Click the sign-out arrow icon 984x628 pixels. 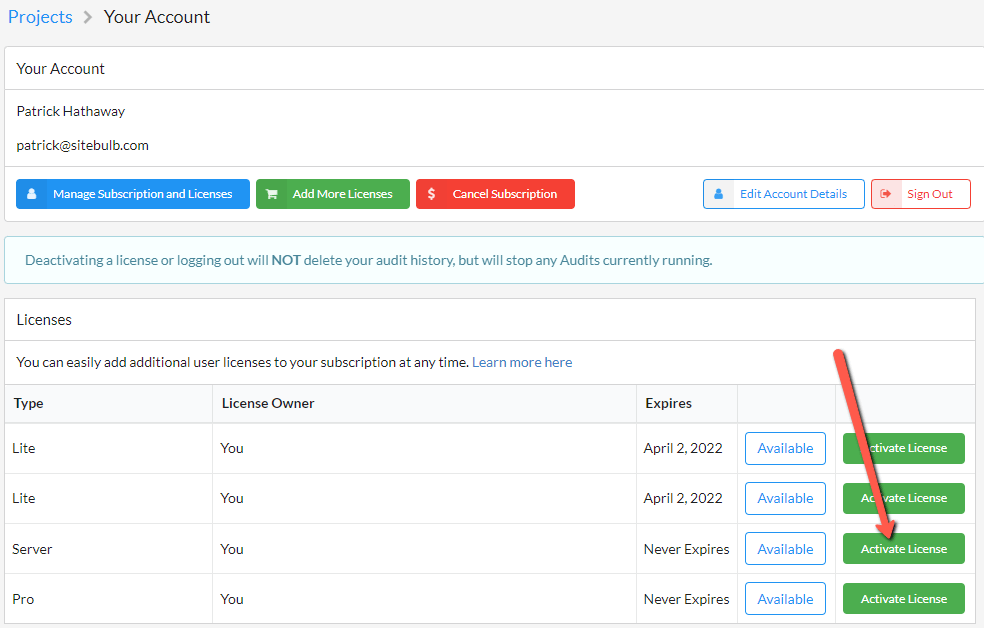coord(885,194)
